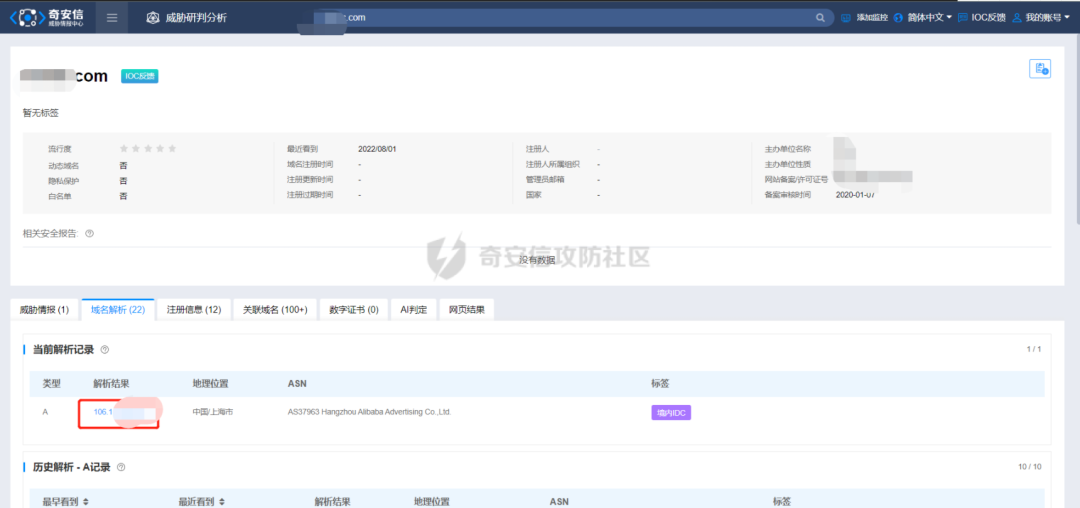Screen dimensions: 1080x508
Task: Open the 简体中文 language dropdown
Action: [928, 18]
